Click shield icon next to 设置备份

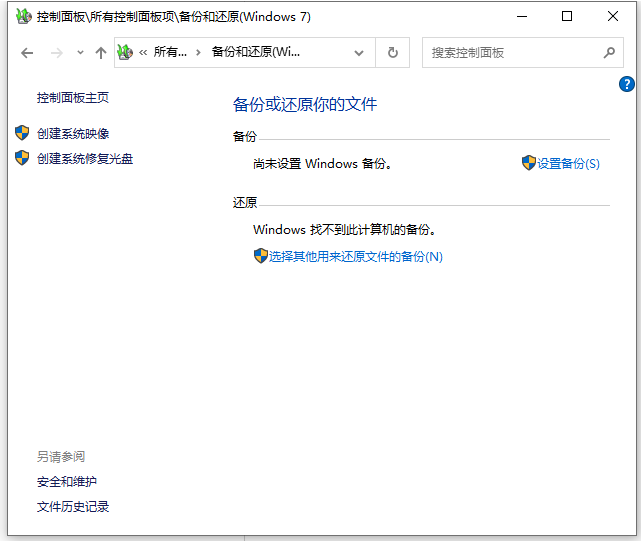click(x=529, y=163)
